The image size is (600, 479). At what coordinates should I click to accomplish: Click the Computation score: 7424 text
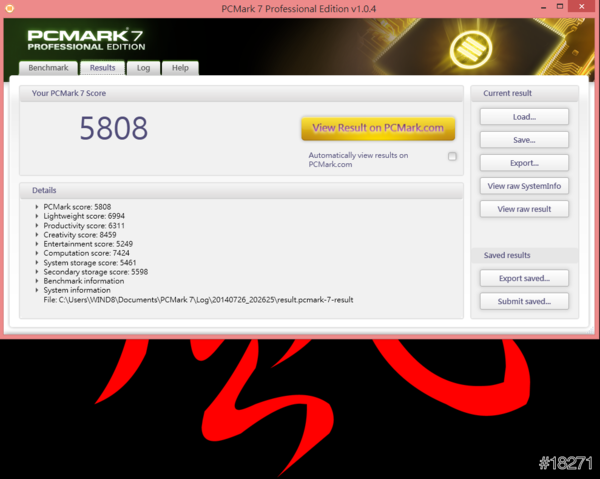(86, 253)
